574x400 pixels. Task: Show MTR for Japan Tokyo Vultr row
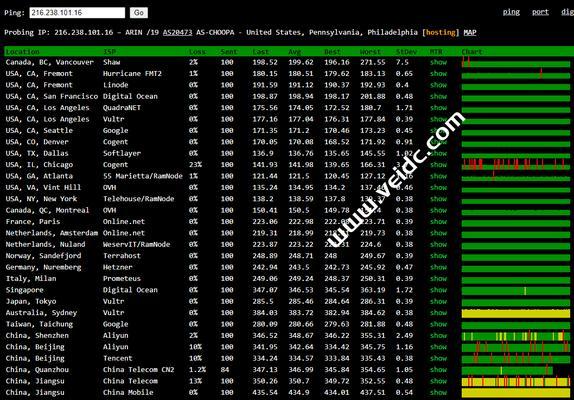click(438, 301)
